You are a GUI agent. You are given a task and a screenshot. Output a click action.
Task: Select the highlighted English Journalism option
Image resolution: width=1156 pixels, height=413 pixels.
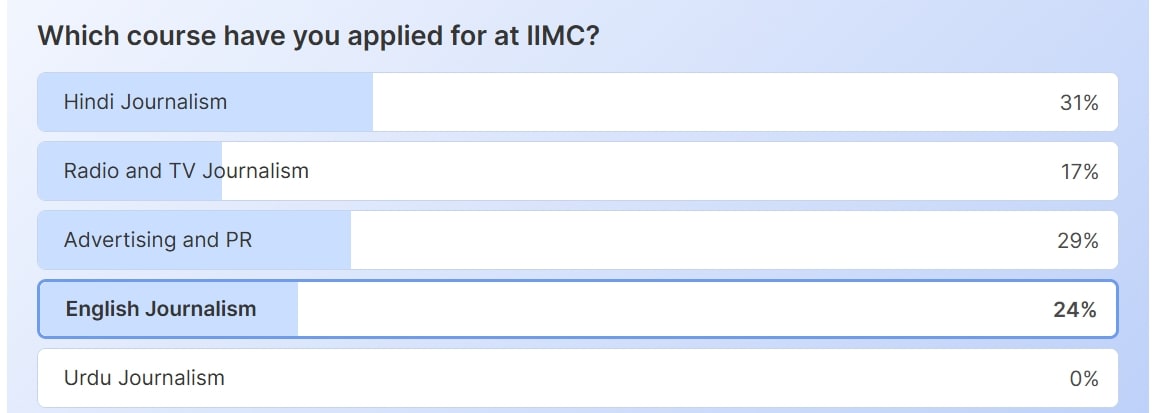[x=161, y=309]
